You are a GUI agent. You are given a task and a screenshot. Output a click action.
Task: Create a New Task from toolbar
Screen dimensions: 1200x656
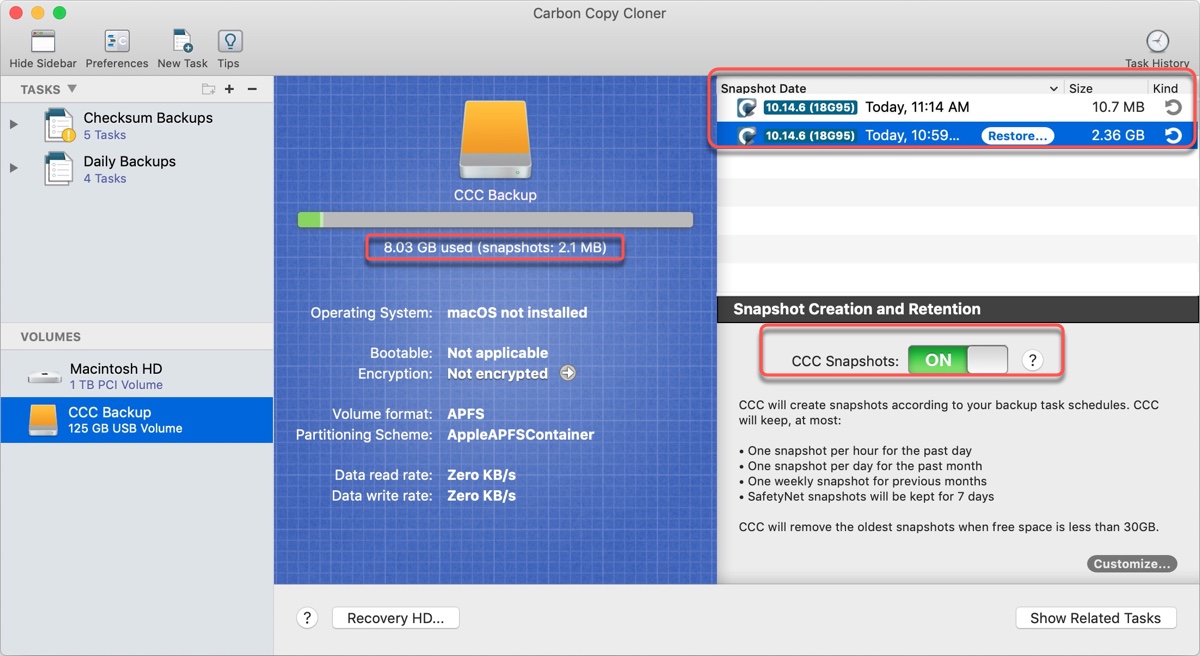pyautogui.click(x=182, y=42)
